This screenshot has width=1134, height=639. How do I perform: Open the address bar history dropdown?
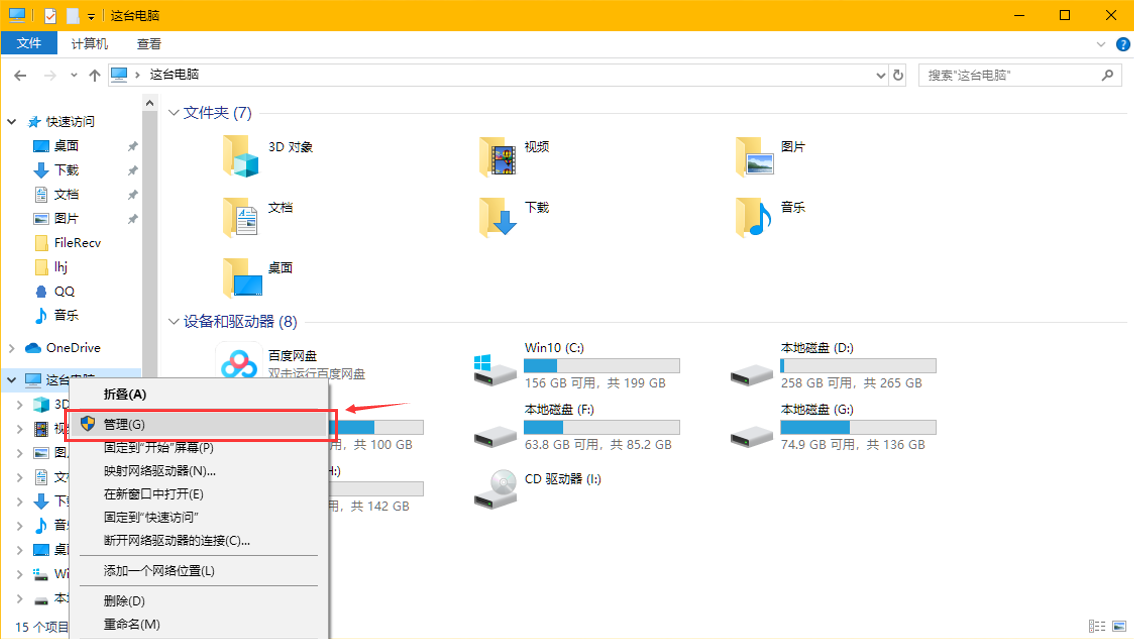coord(880,75)
